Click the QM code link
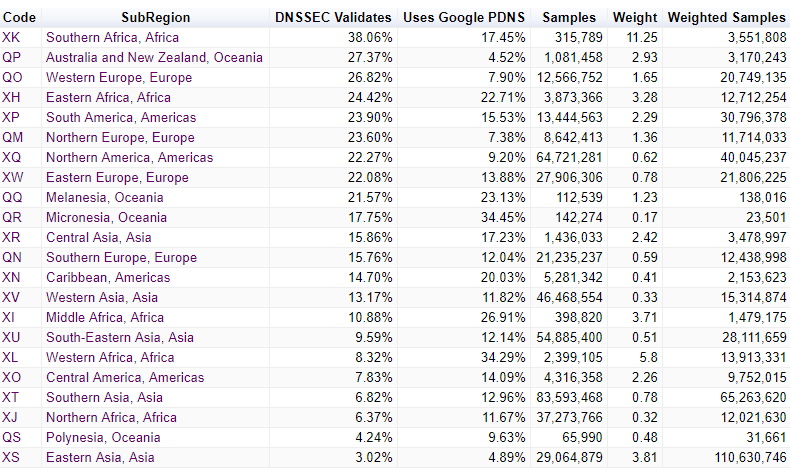Viewport: 790px width, 471px height. [x=13, y=138]
